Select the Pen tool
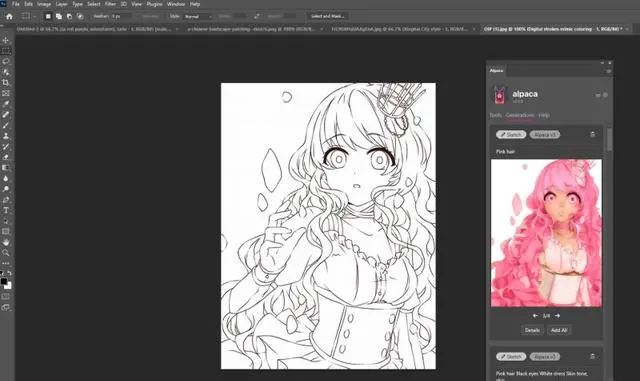640x381 pixels. pyautogui.click(x=6, y=200)
